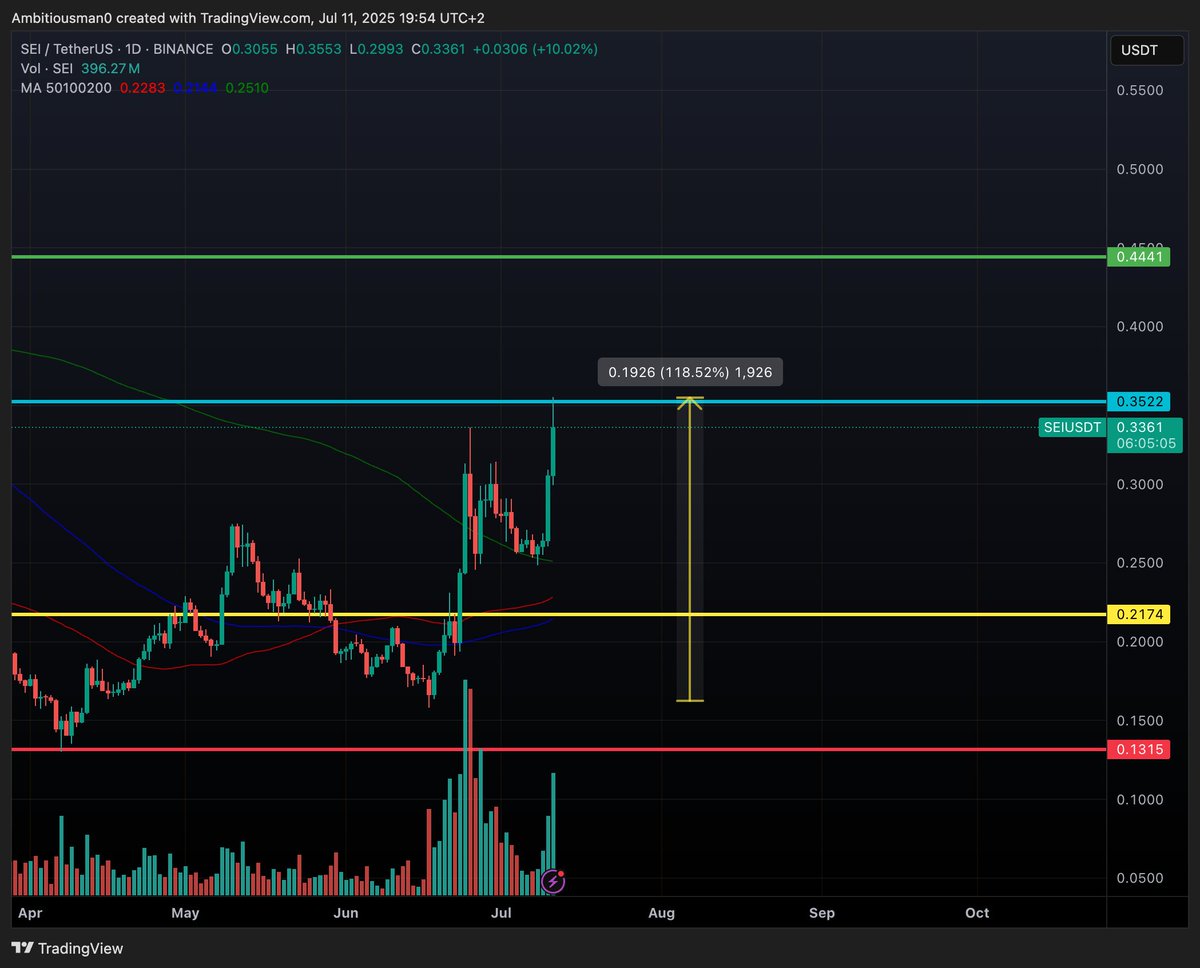
Task: Click the 0.5000 price axis label
Action: 1139,169
